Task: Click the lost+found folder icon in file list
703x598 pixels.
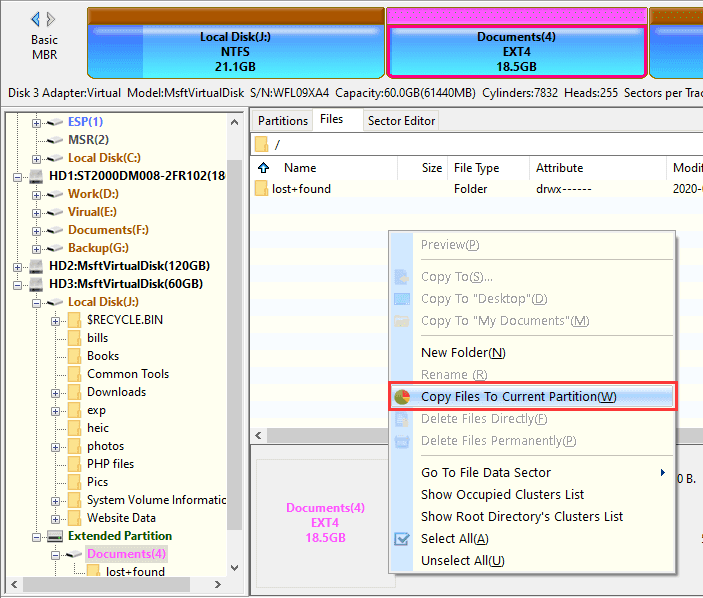Action: (262, 189)
